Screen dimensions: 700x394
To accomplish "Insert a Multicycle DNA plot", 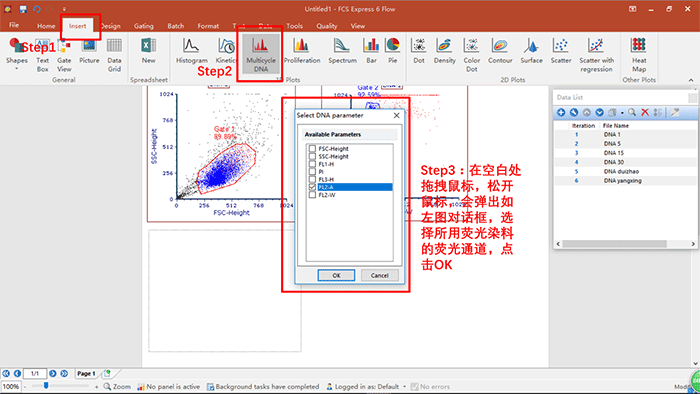I will click(x=261, y=54).
